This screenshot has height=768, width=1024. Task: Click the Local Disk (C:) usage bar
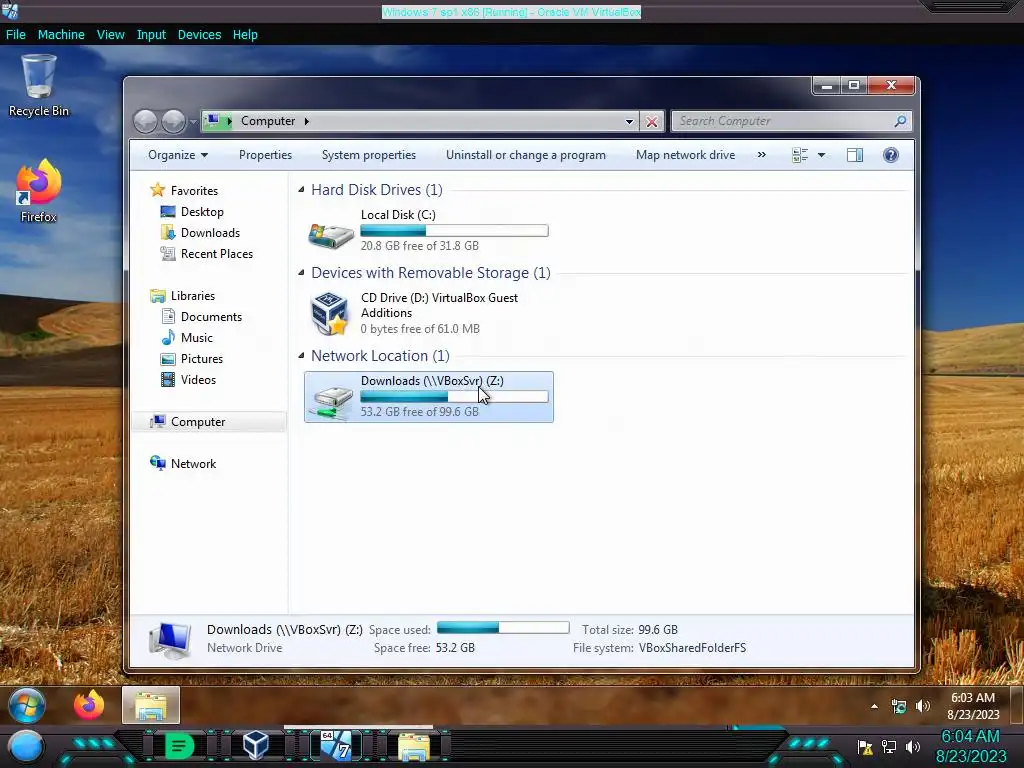point(454,231)
